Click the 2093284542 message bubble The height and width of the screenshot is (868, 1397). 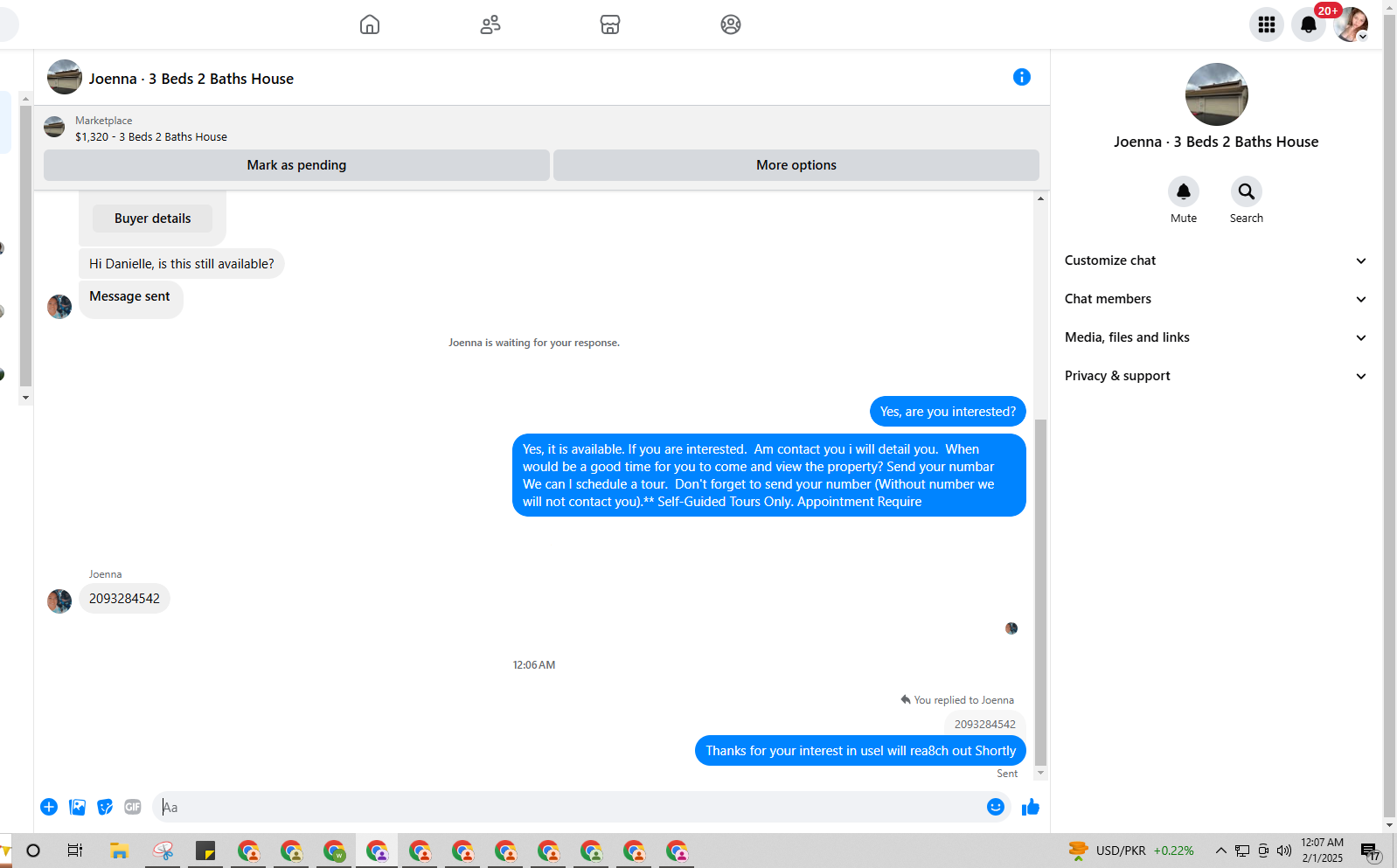coord(124,599)
